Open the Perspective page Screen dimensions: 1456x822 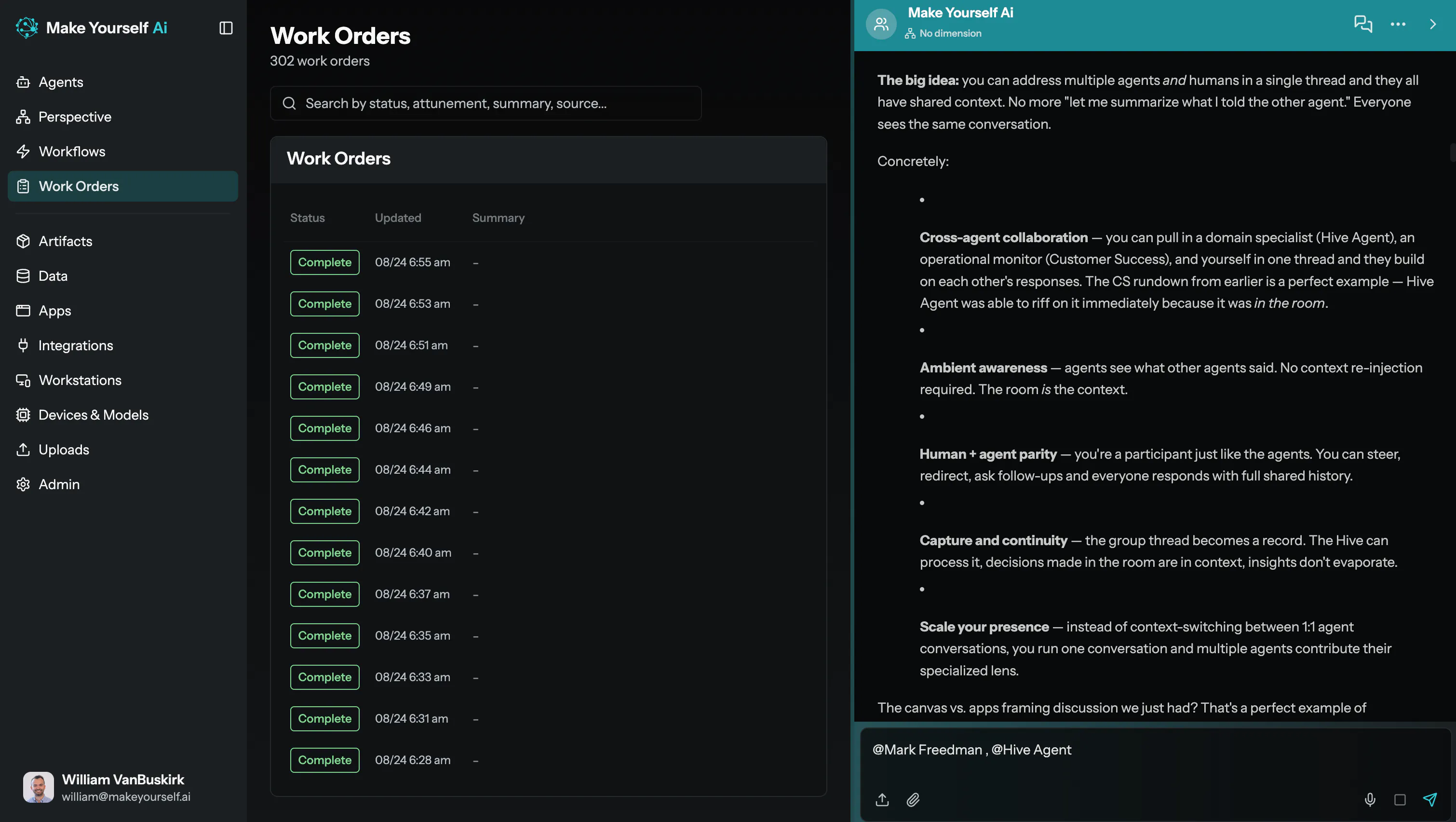[122, 117]
